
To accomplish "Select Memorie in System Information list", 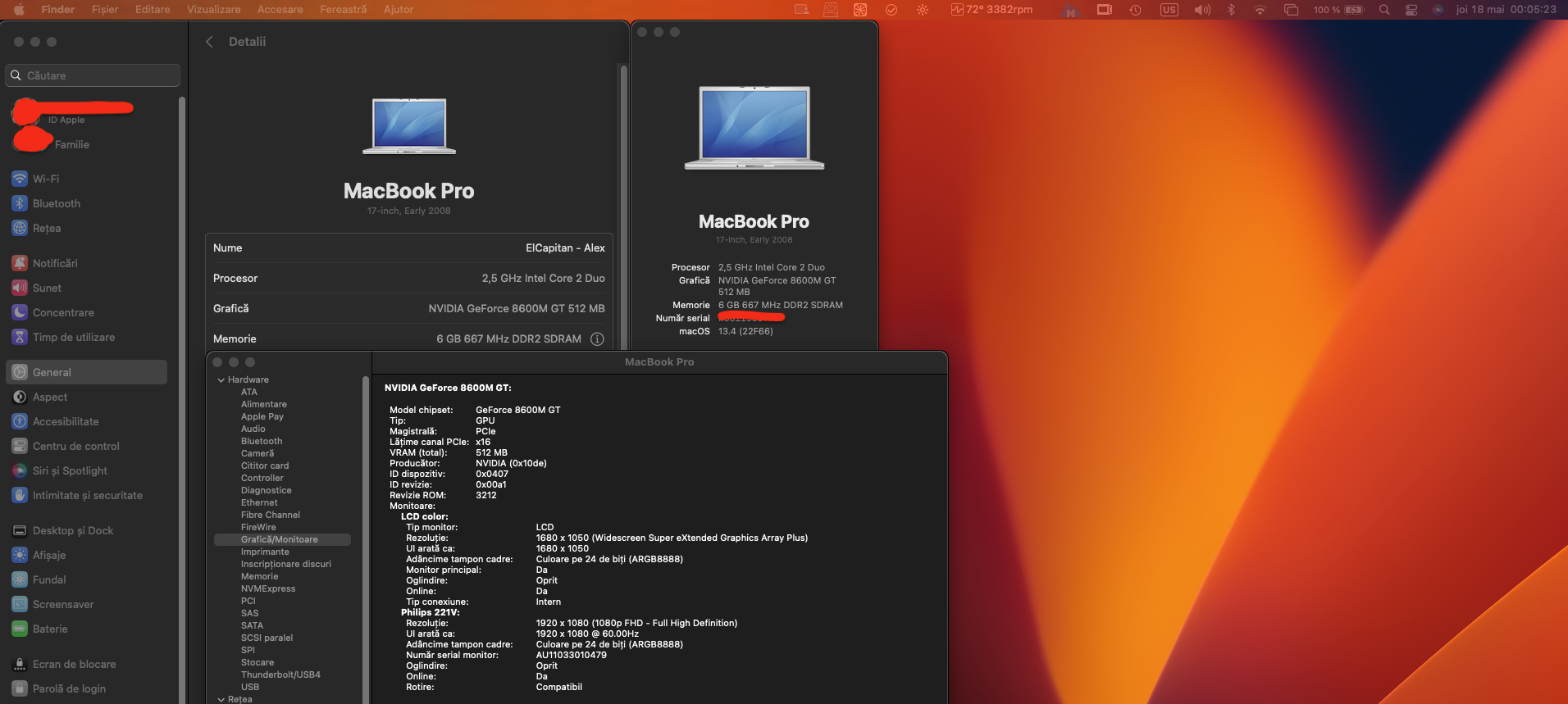I will click(259, 576).
